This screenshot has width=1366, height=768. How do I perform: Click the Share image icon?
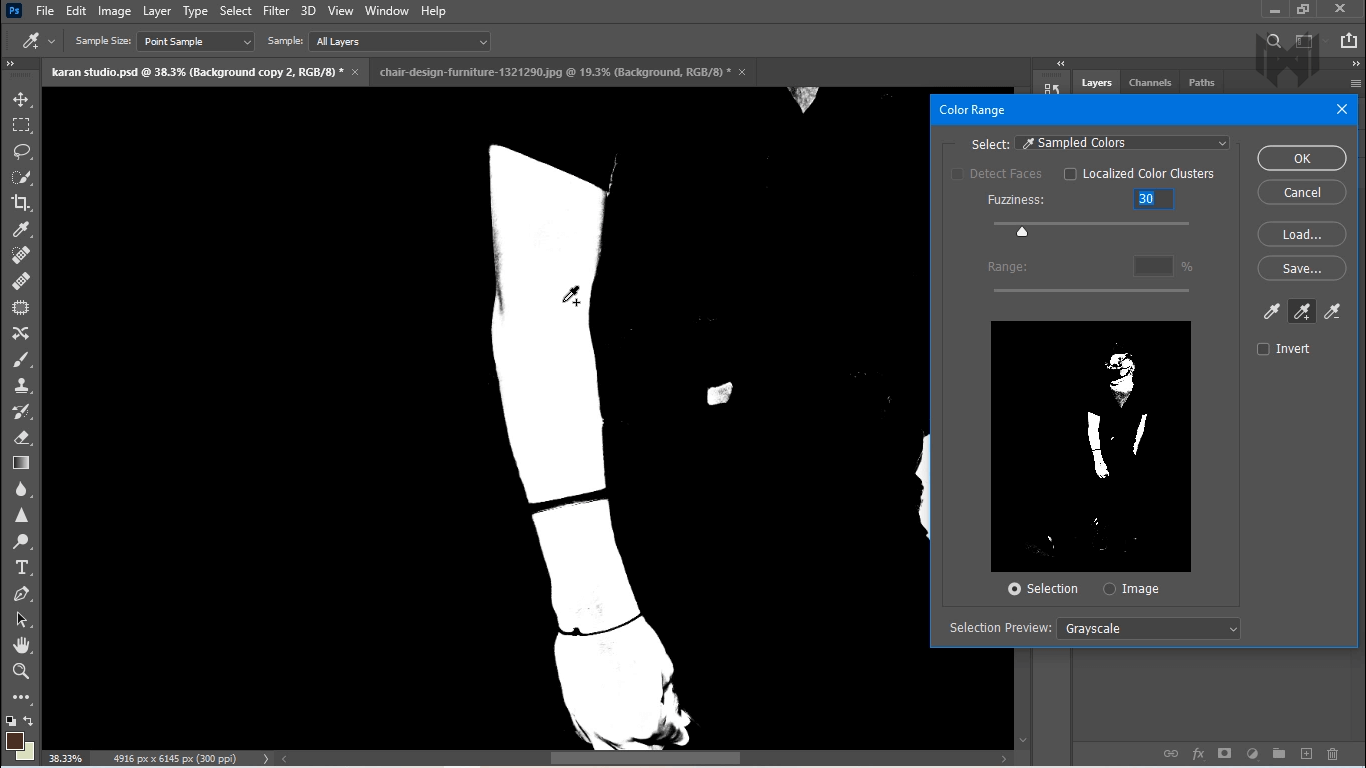[x=1349, y=41]
